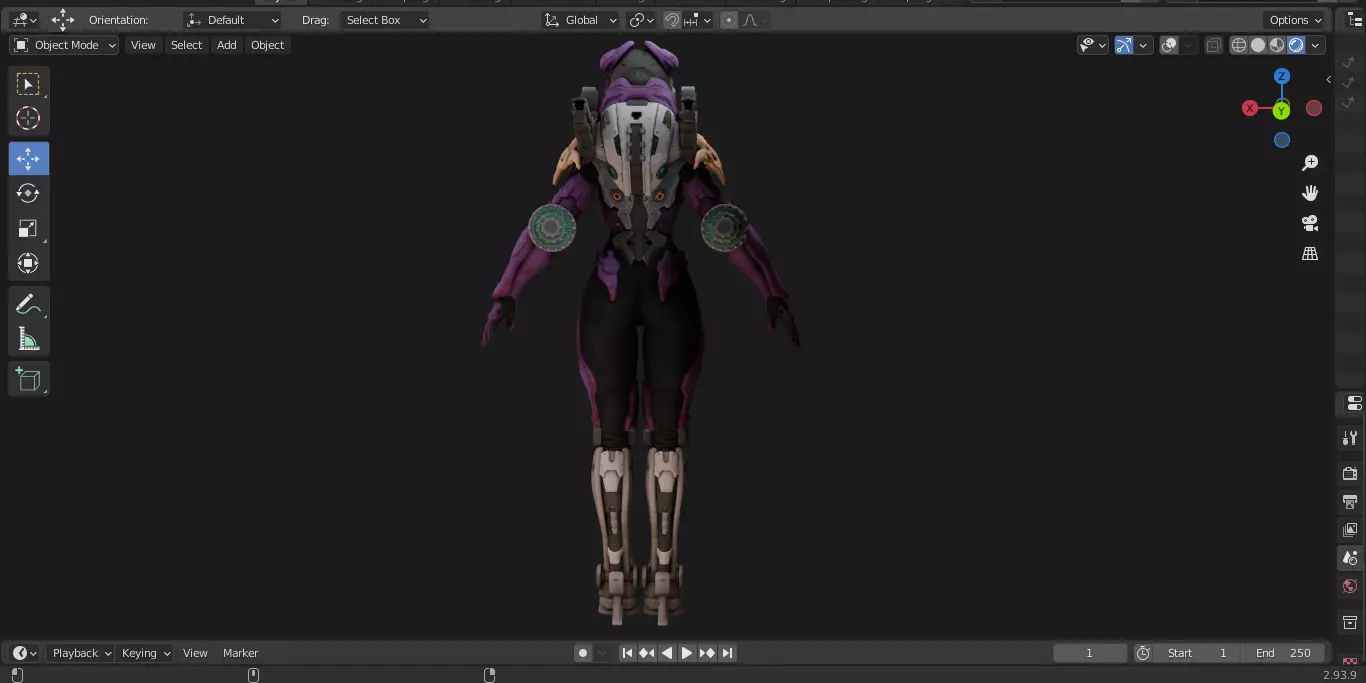Play animation forward
Screen dimensions: 1366x683
pos(687,653)
